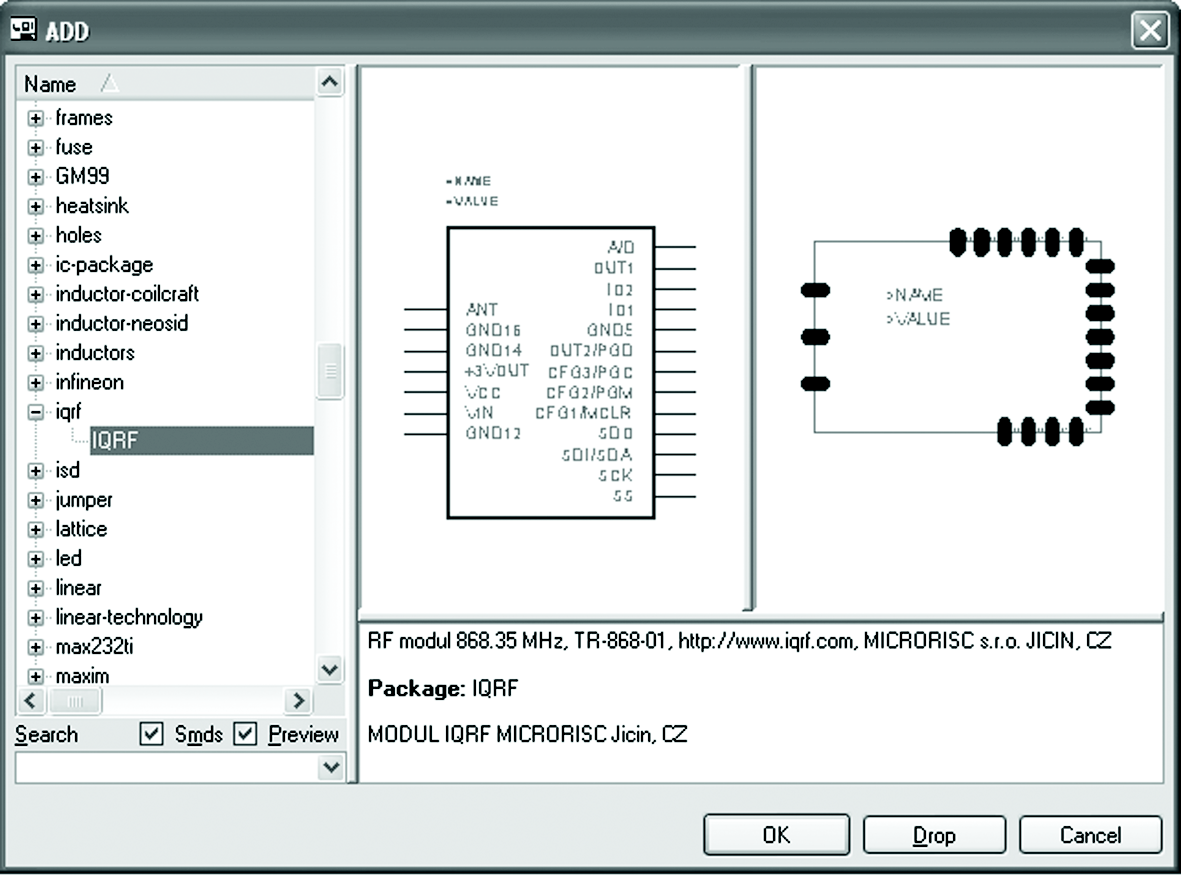The width and height of the screenshot is (1181, 876).
Task: Click the RF modul 868.35 MHz description line
Action: [x=740, y=641]
